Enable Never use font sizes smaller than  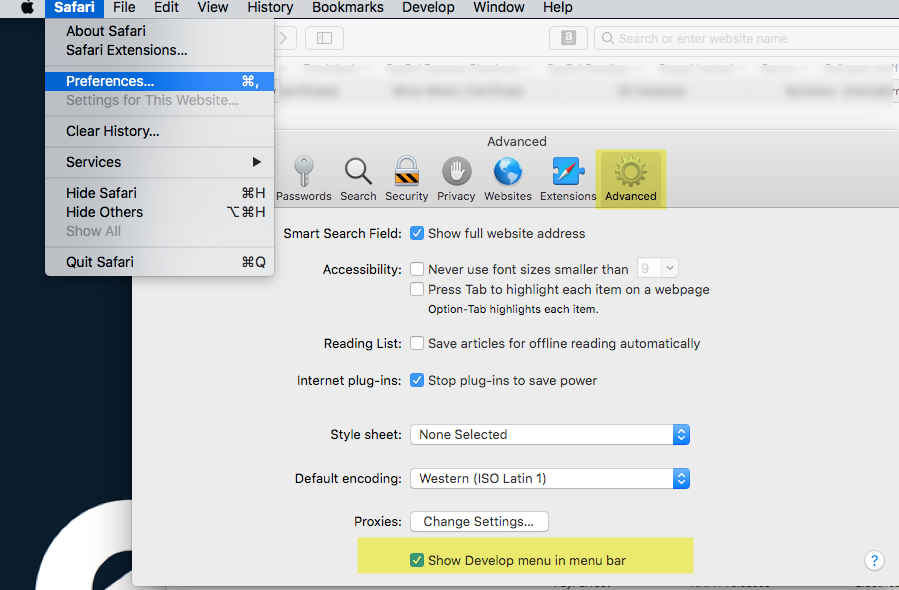[417, 269]
